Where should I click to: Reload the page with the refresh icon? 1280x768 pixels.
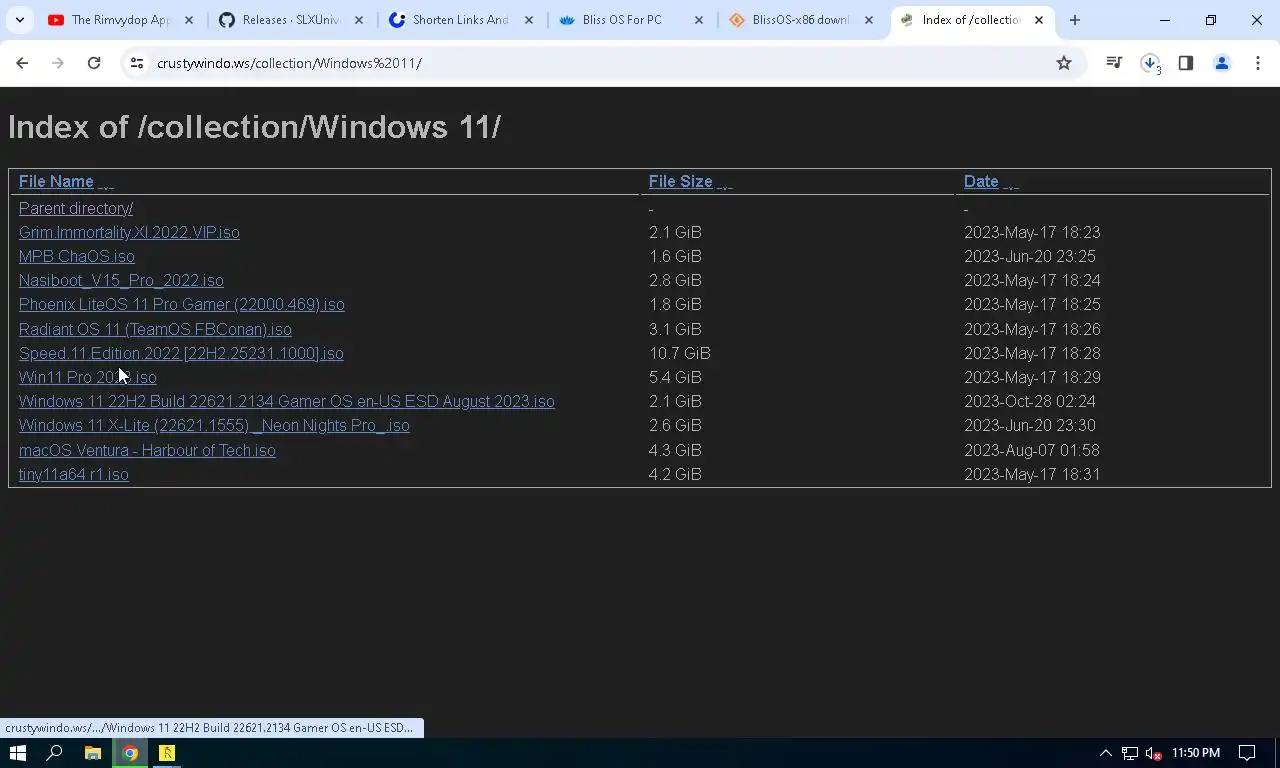point(94,63)
